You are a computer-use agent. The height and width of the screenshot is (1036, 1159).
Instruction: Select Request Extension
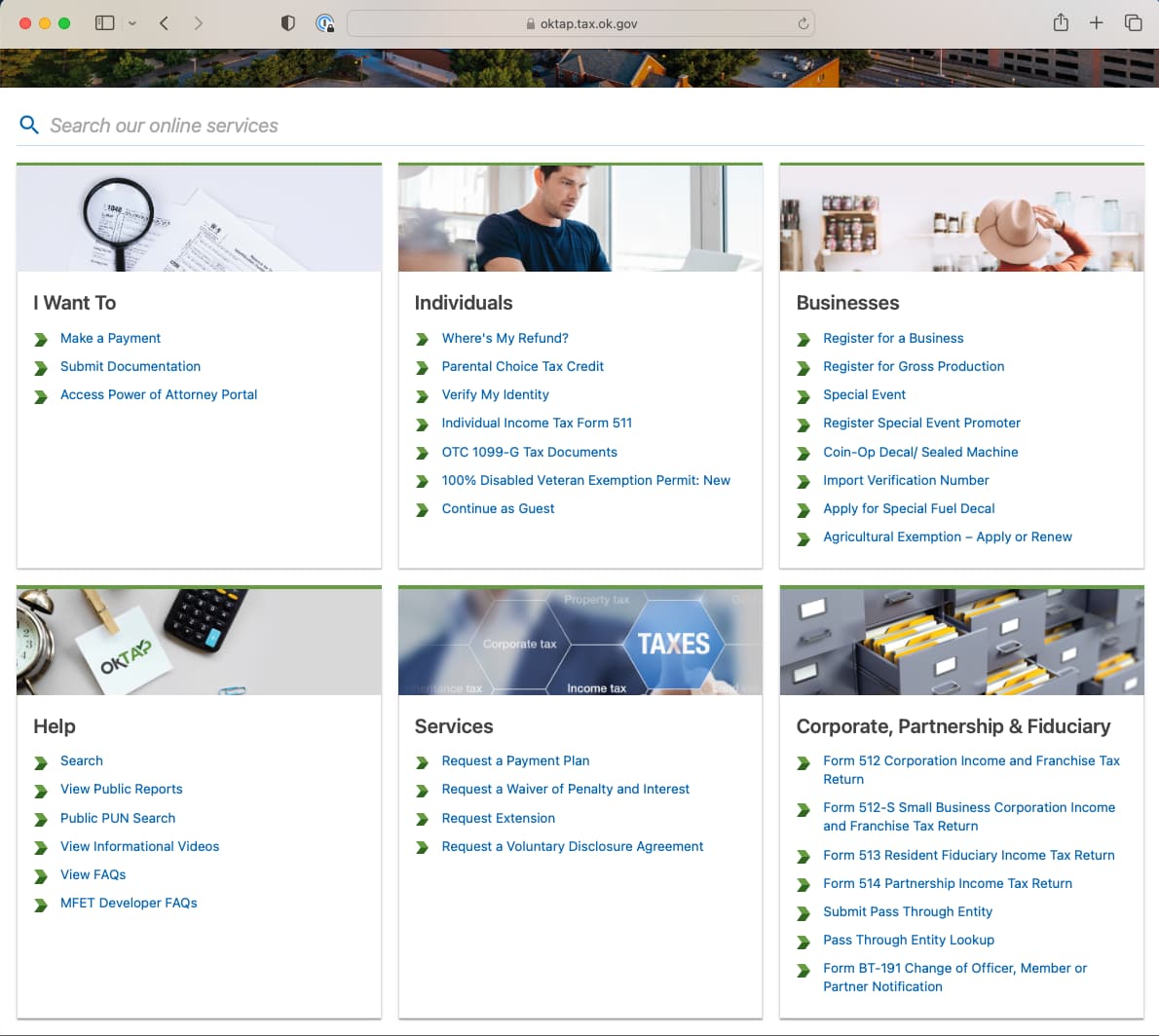[x=499, y=818]
